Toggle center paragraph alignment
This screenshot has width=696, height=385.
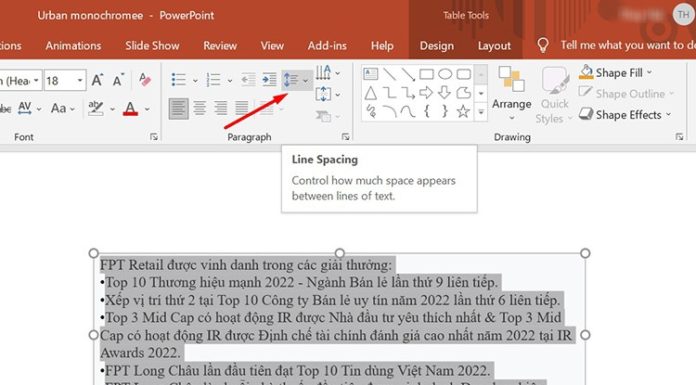pyautogui.click(x=200, y=108)
